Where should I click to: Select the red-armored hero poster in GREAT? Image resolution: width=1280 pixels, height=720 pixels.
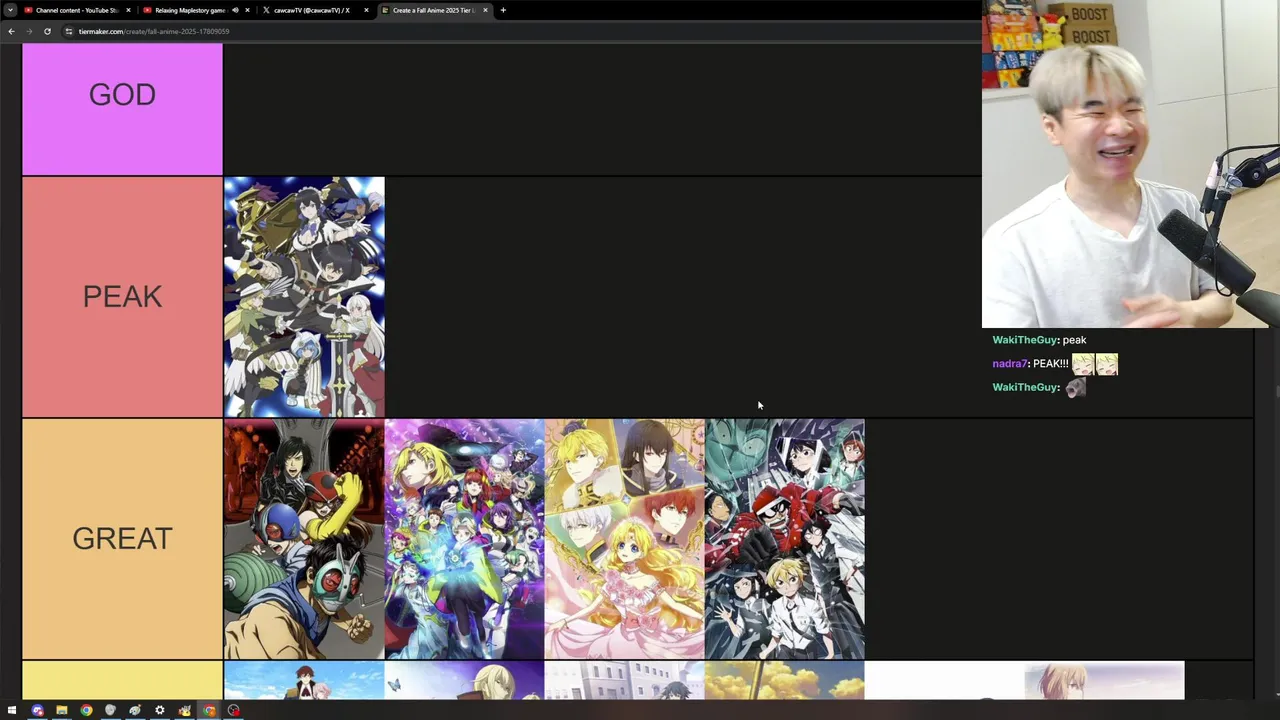(785, 539)
